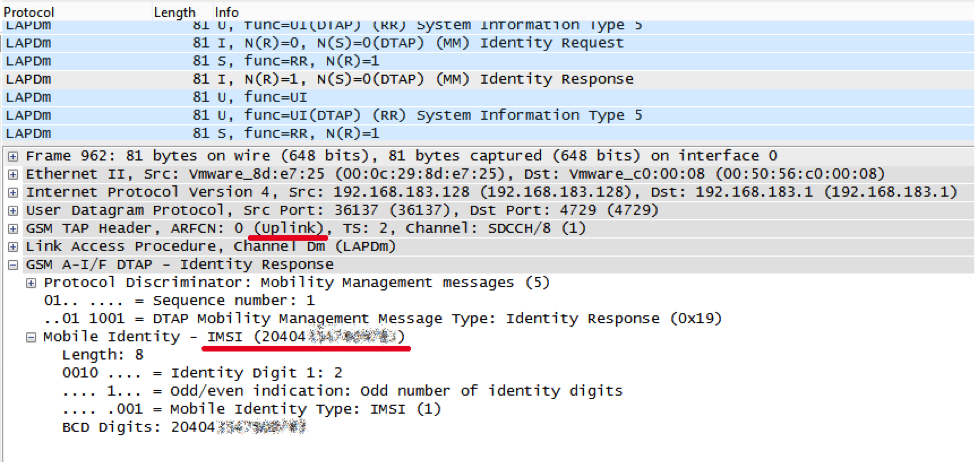Select the Odd/even indication line
Image resolution: width=975 pixels, height=463 pixels.
[x=300, y=391]
